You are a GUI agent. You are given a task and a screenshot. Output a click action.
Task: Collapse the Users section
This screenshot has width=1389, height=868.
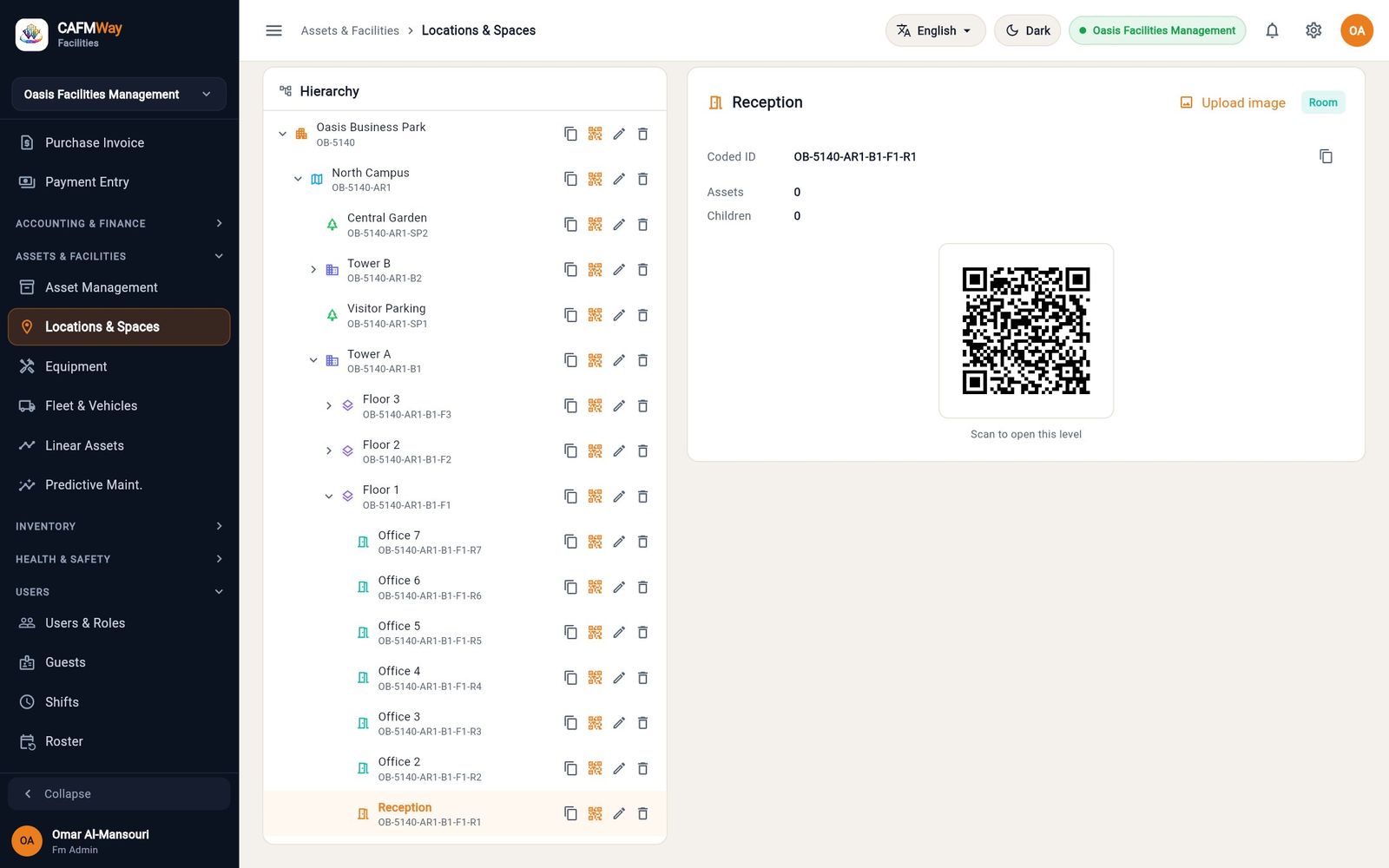tap(119, 592)
